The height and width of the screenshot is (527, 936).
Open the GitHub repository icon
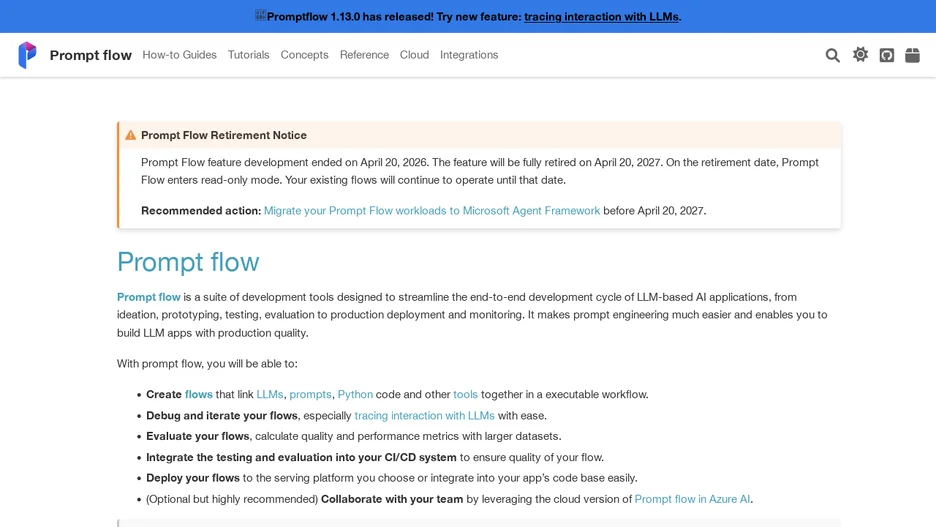[x=886, y=55]
